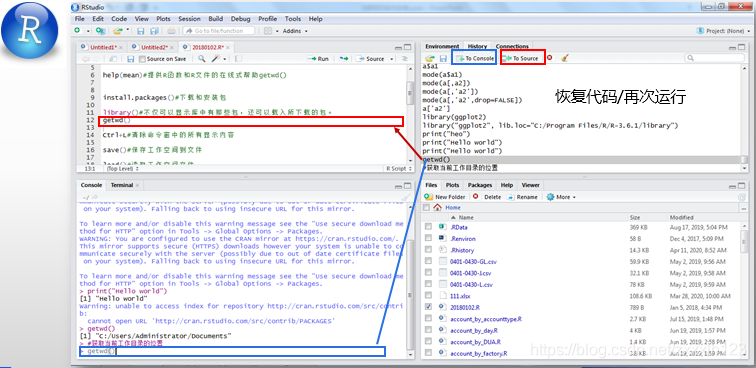Refresh the file listing in Files pane

742,197
